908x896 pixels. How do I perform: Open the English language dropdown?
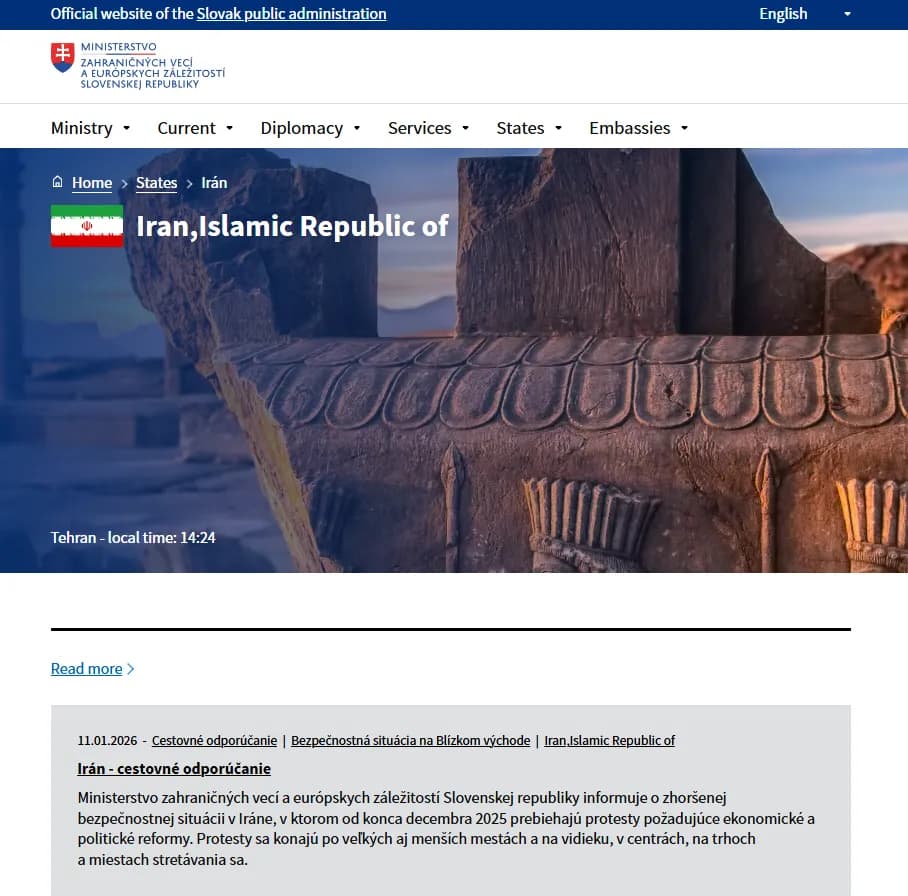pos(804,14)
